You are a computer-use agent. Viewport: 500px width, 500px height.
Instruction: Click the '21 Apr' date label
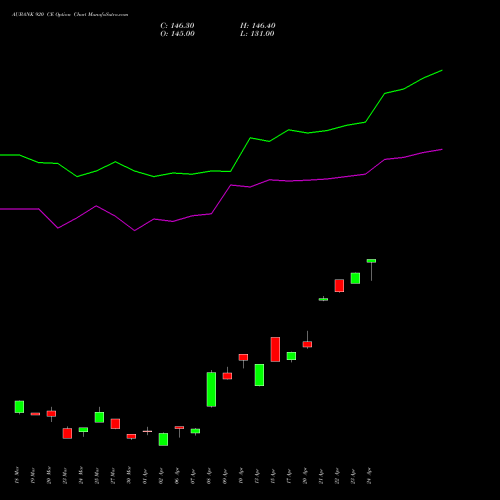321,475
